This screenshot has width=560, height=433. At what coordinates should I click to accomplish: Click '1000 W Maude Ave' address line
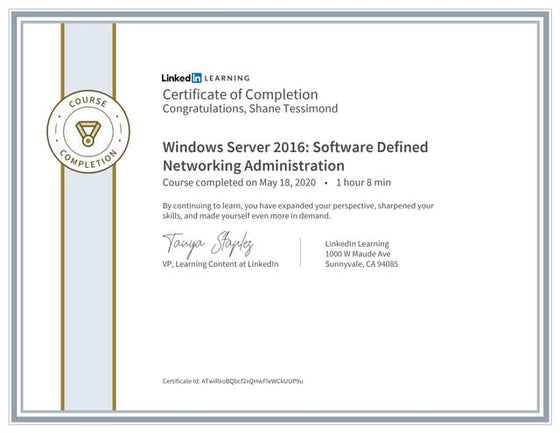point(358,254)
